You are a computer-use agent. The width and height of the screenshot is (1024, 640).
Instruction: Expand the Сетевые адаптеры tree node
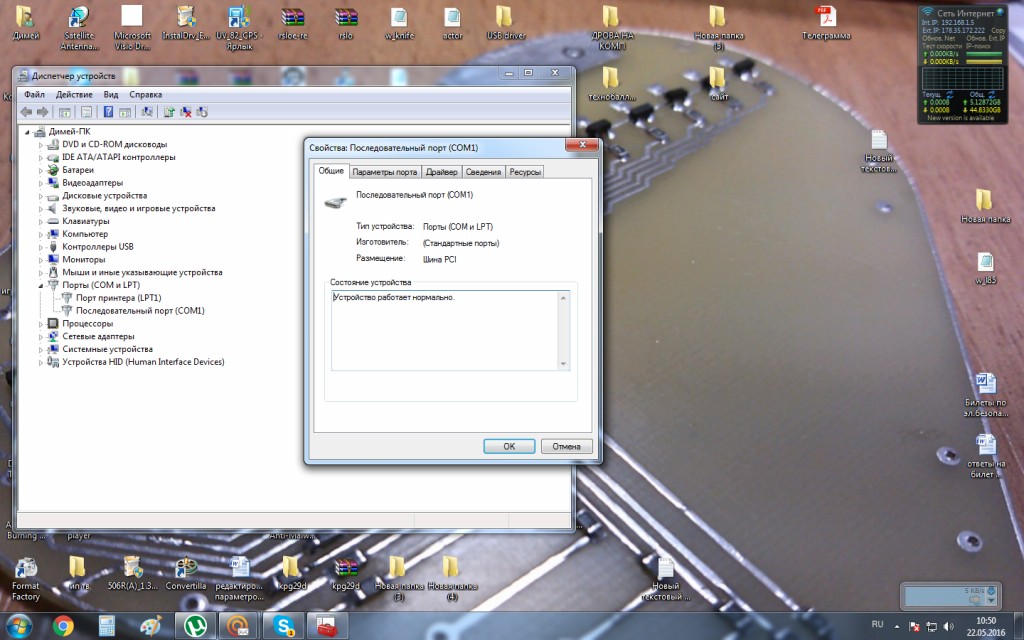pos(42,337)
